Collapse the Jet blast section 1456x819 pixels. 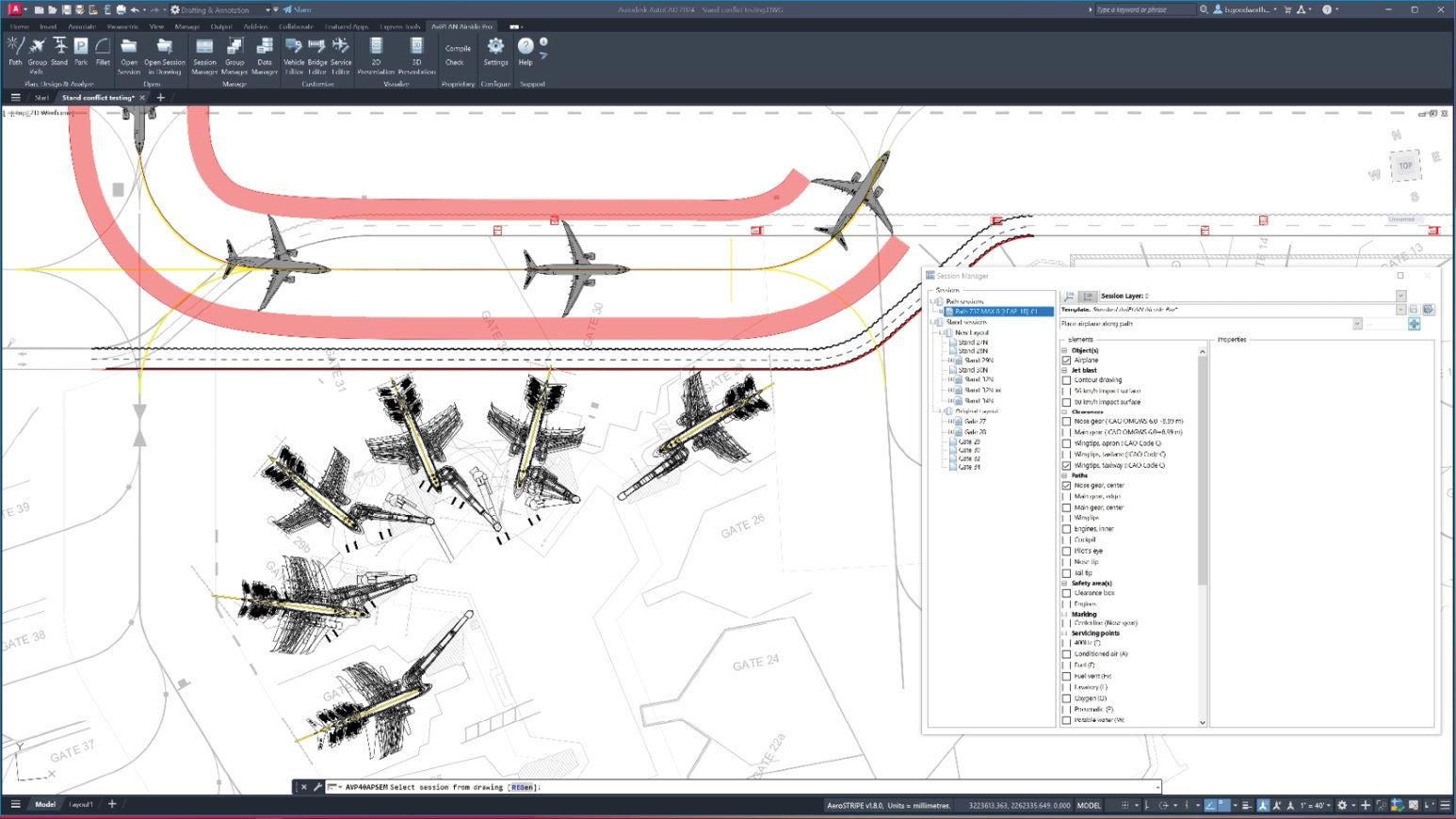pos(1065,370)
